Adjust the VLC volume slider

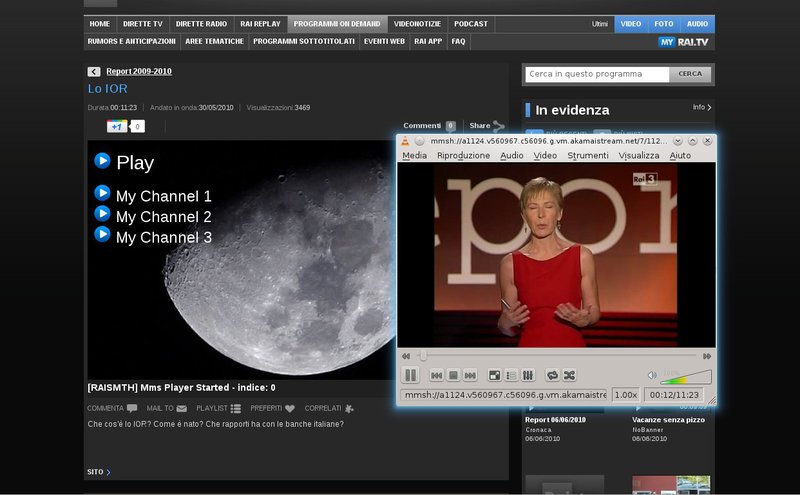[x=687, y=377]
